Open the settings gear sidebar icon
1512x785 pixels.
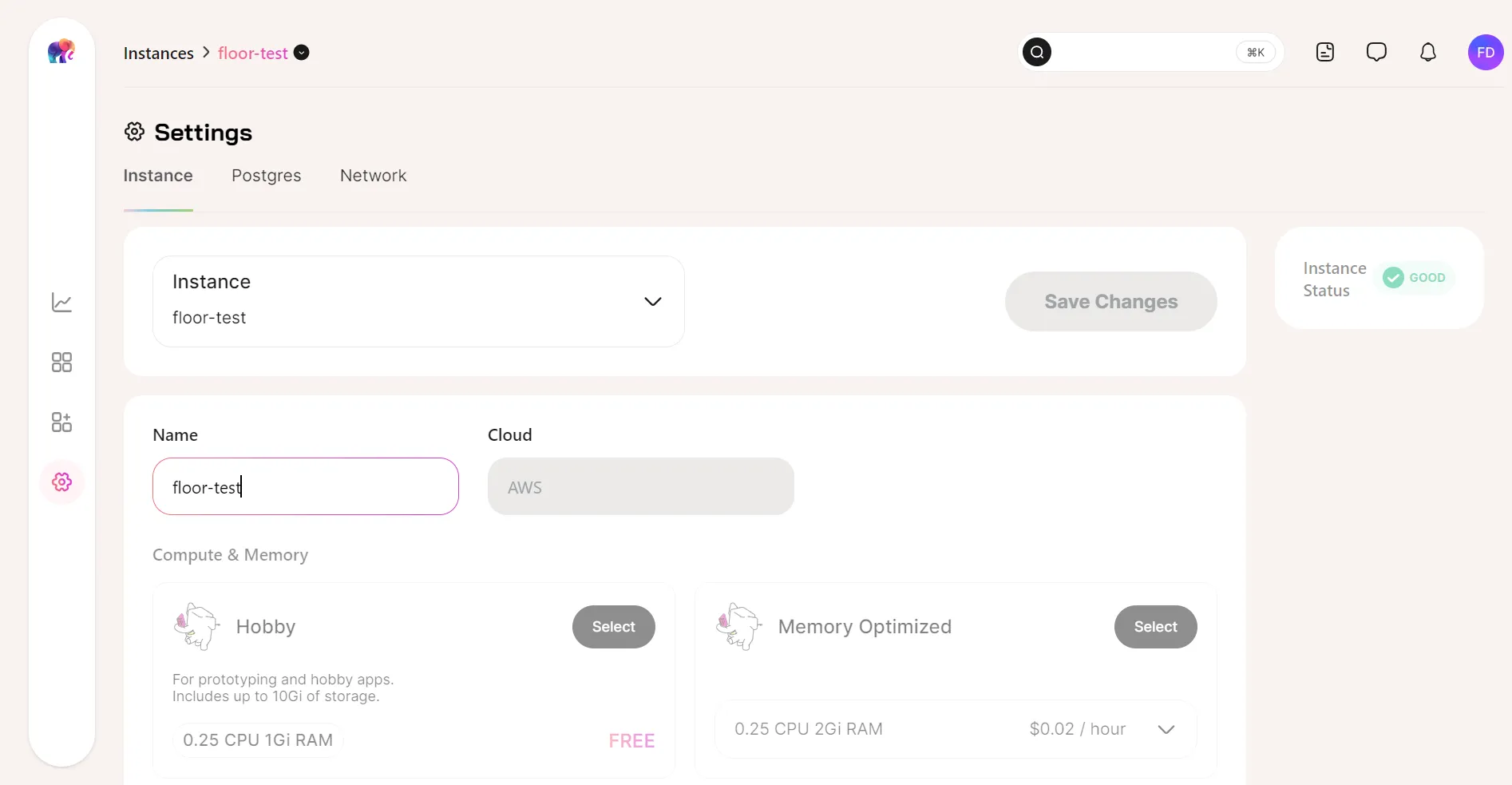click(62, 482)
